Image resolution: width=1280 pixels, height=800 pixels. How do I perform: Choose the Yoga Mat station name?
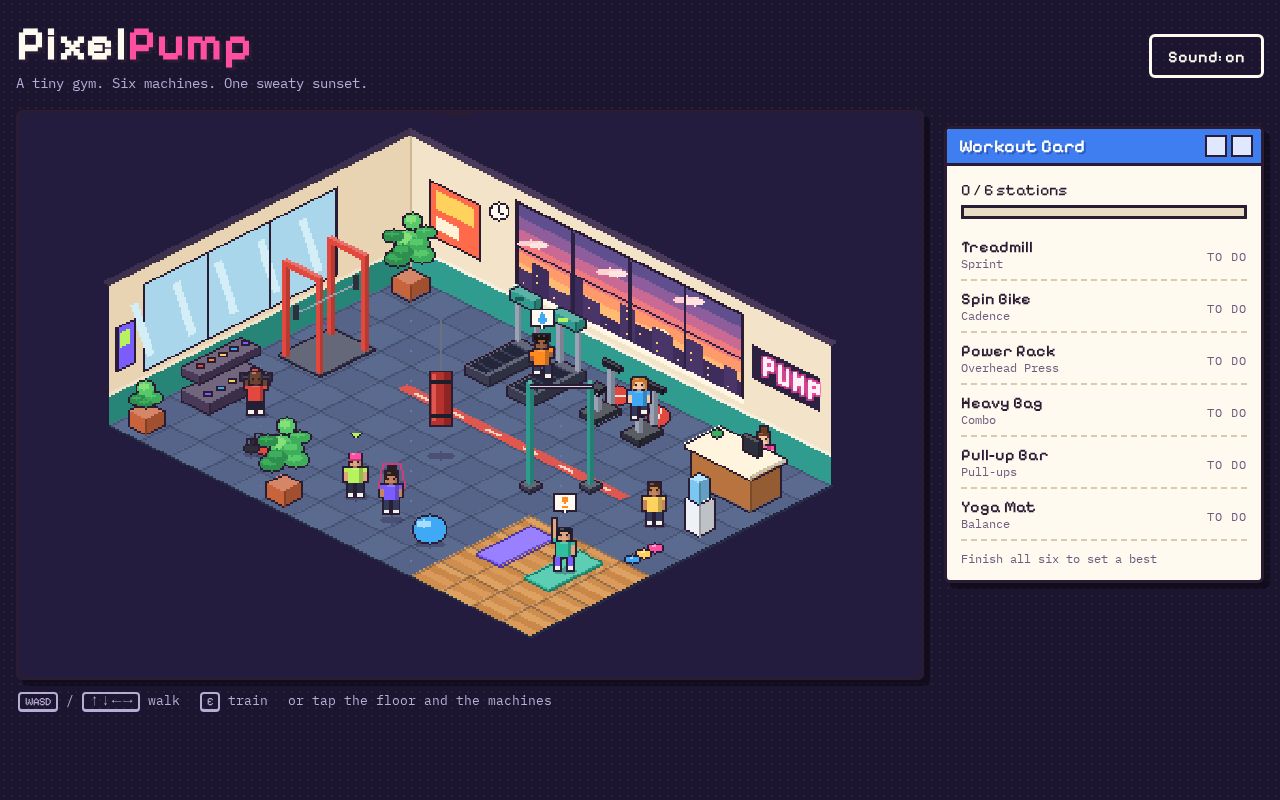pyautogui.click(x=998, y=507)
